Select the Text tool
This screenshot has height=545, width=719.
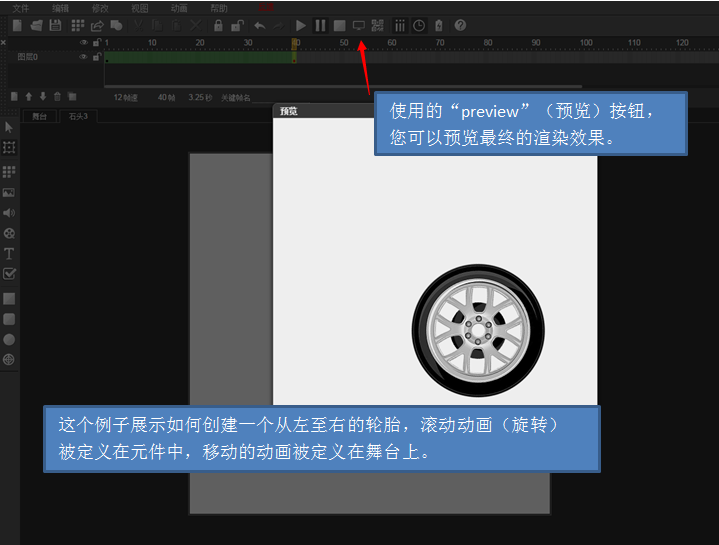pos(9,253)
